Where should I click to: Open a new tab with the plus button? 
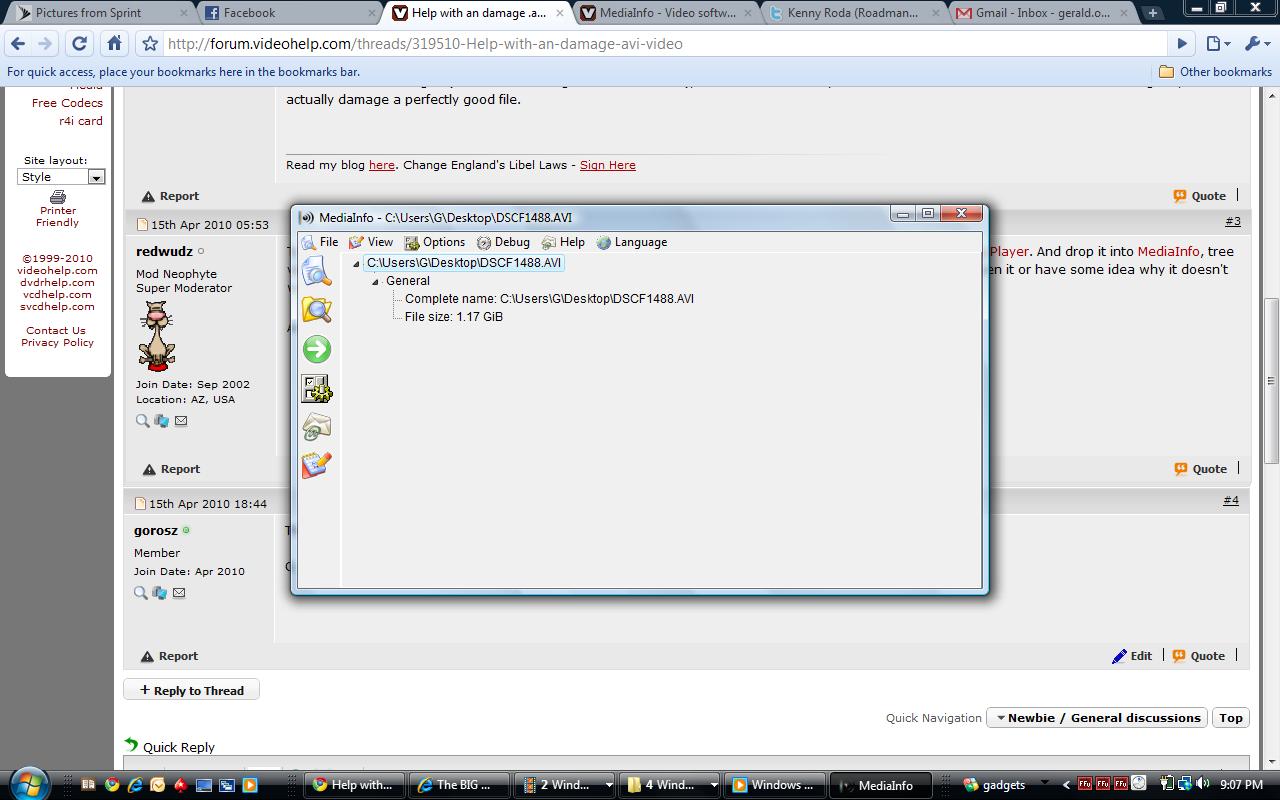[1153, 13]
